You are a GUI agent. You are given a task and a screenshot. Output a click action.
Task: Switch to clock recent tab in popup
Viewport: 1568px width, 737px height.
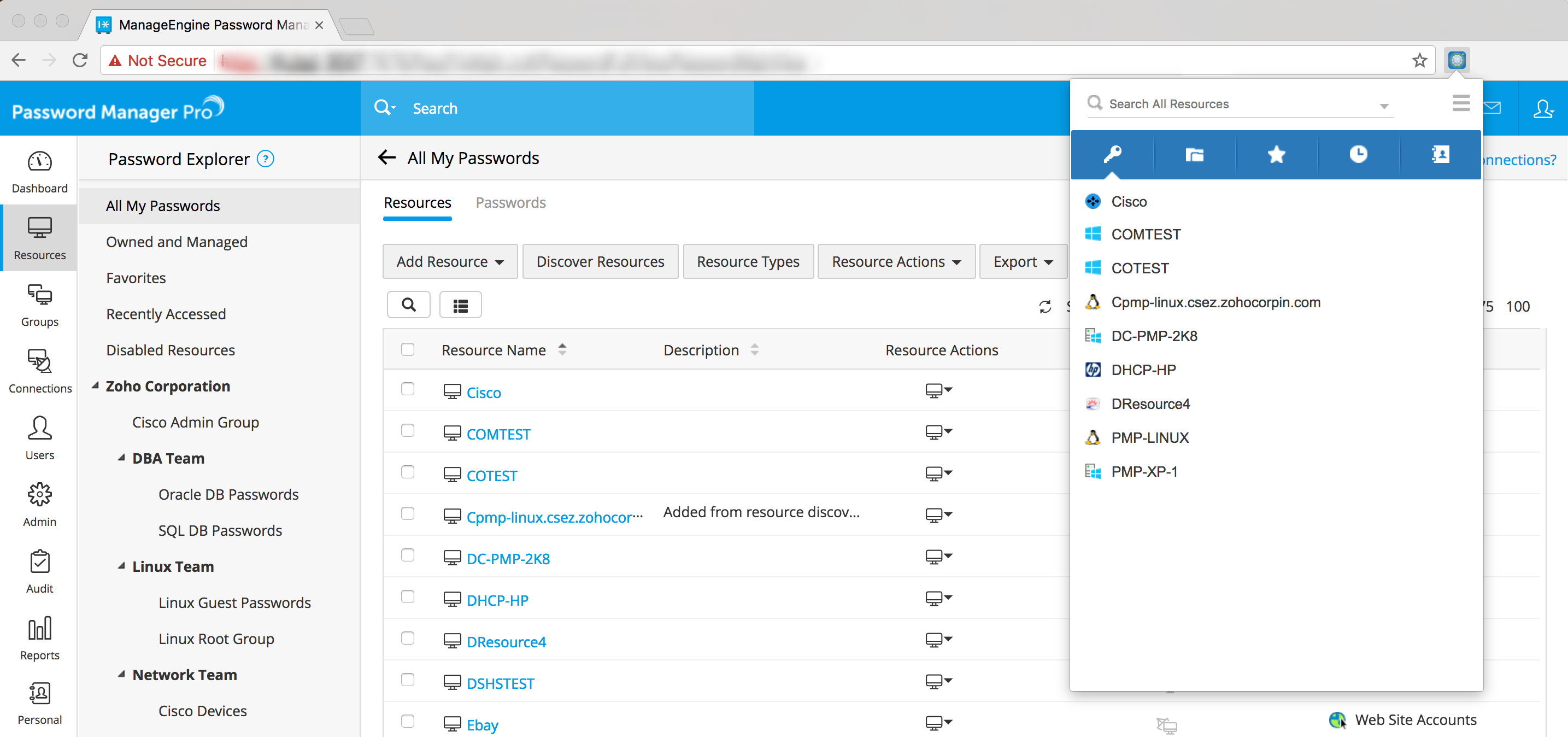[1358, 155]
